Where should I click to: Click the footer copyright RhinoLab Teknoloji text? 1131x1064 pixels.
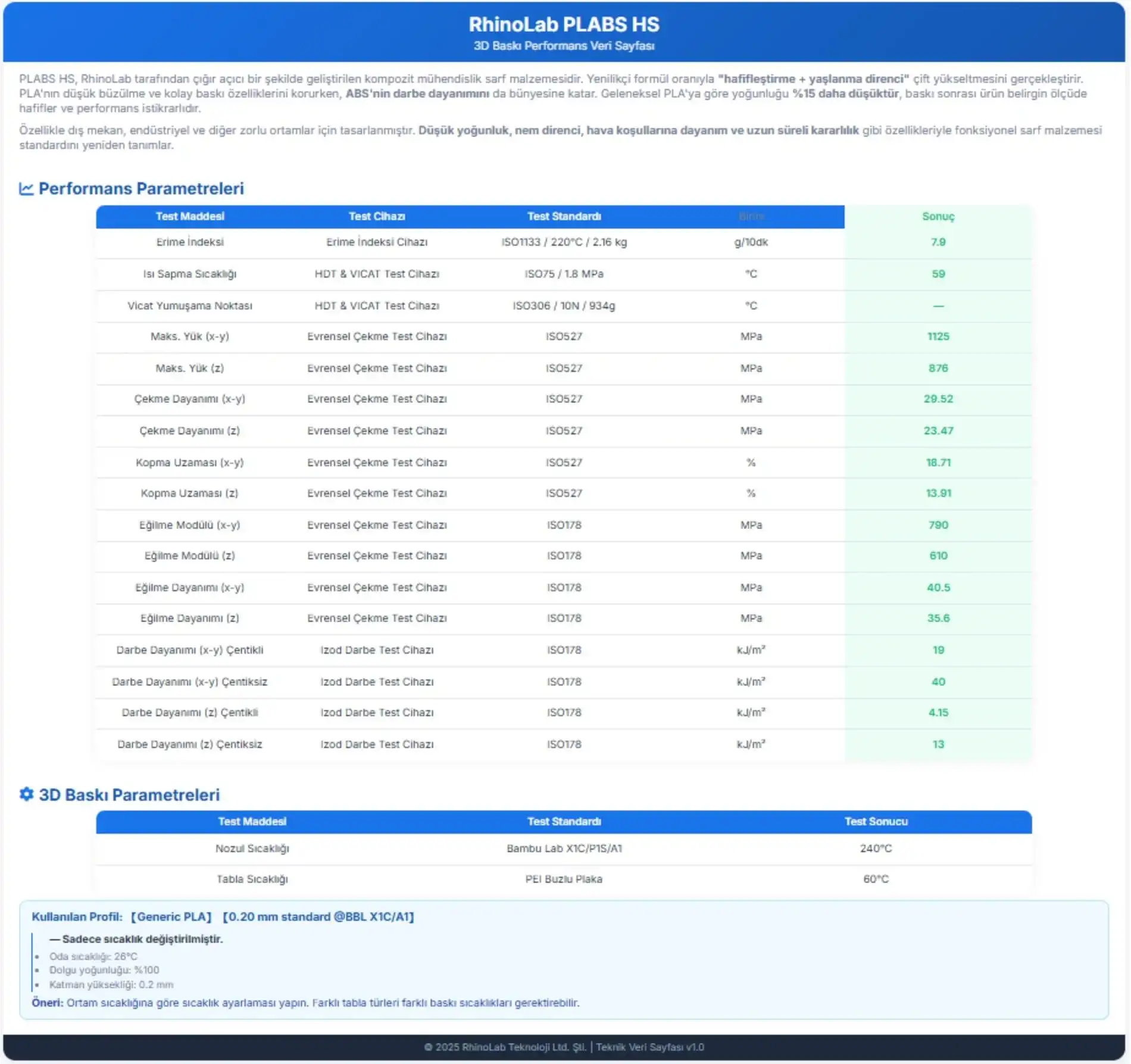tap(505, 1047)
